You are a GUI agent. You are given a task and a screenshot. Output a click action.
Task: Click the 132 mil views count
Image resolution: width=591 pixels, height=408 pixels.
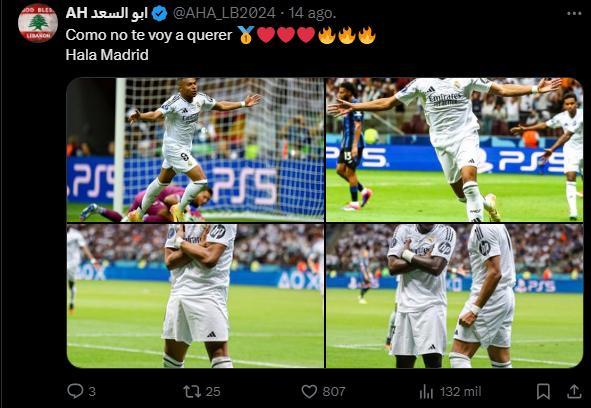coord(461,391)
